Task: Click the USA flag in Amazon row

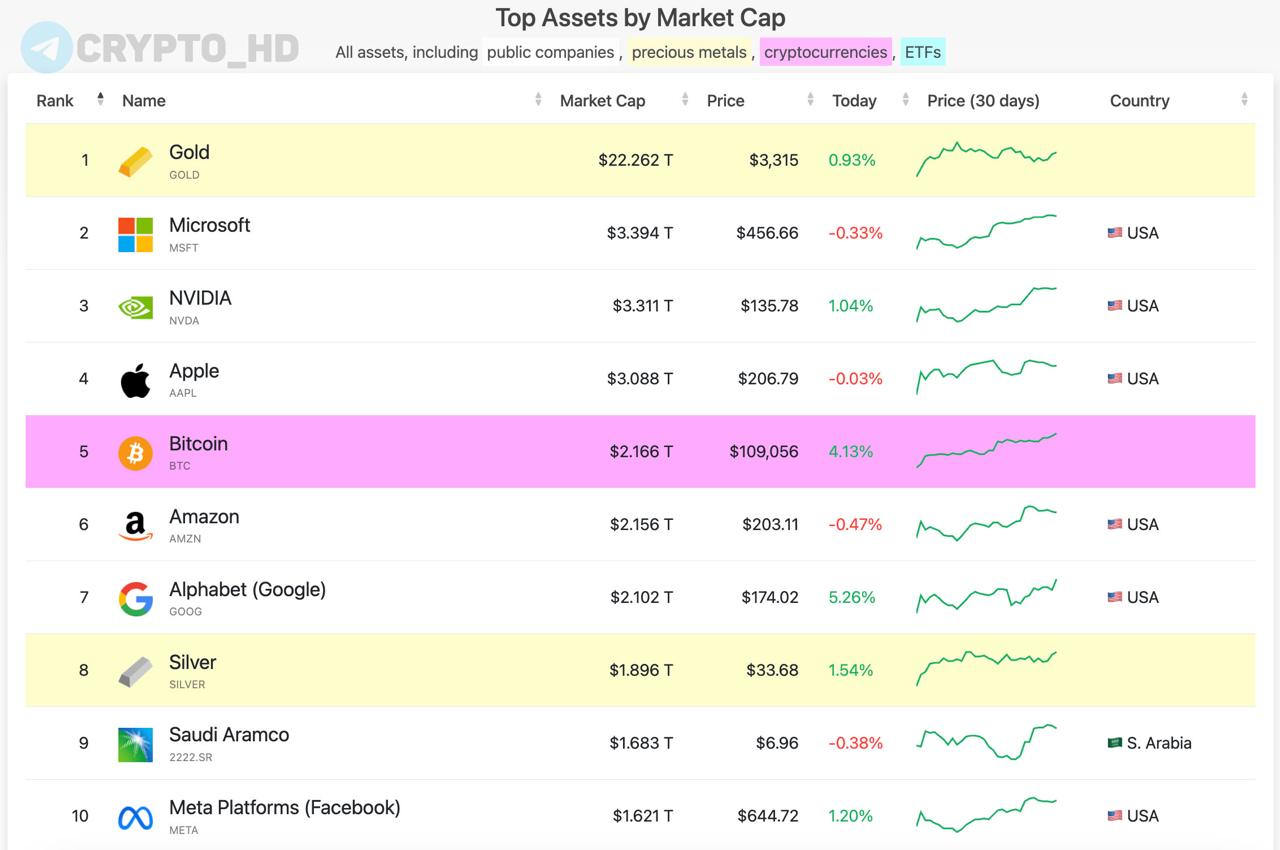Action: pos(1115,524)
